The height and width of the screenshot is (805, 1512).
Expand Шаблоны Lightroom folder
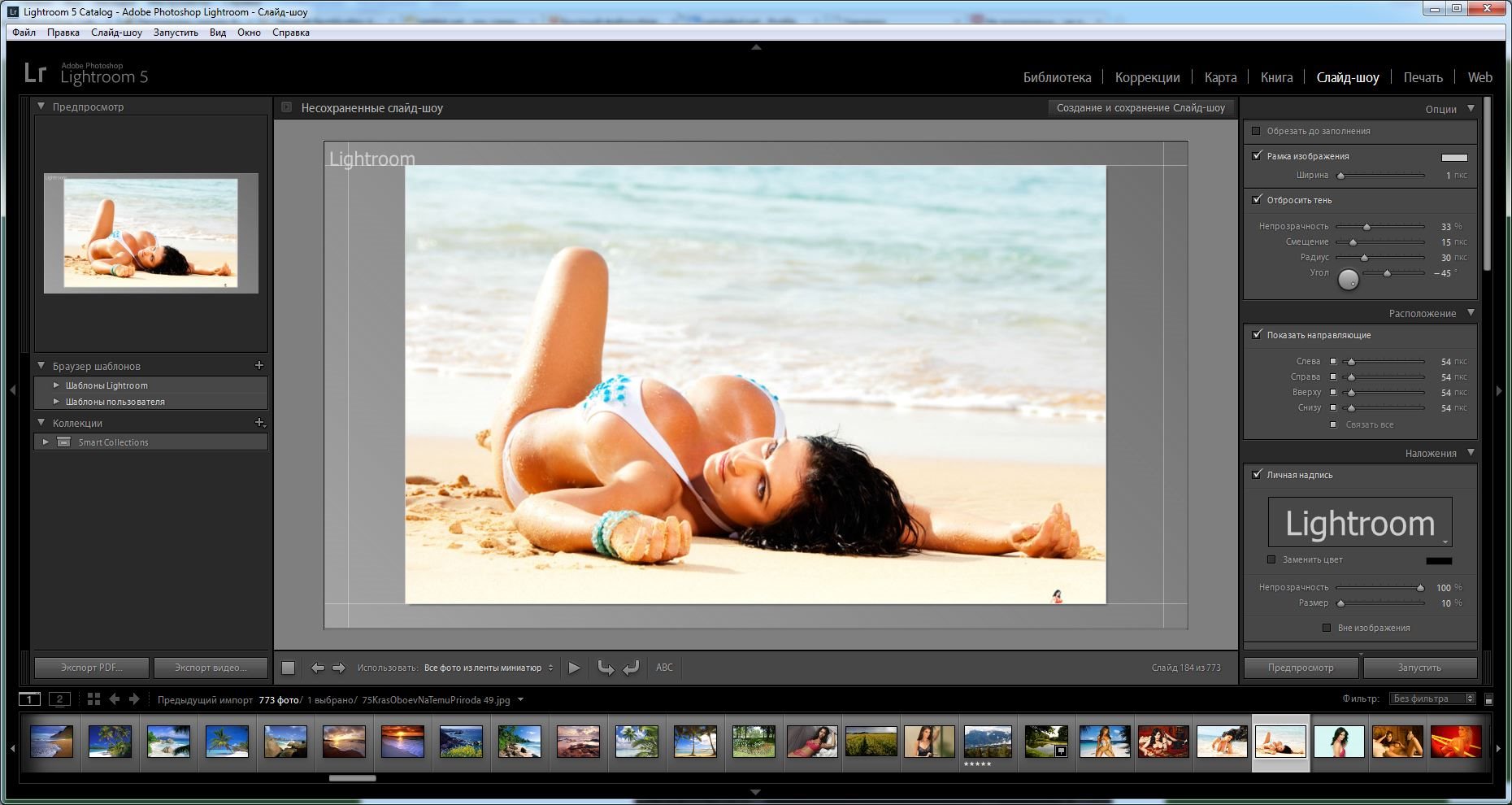coord(56,385)
